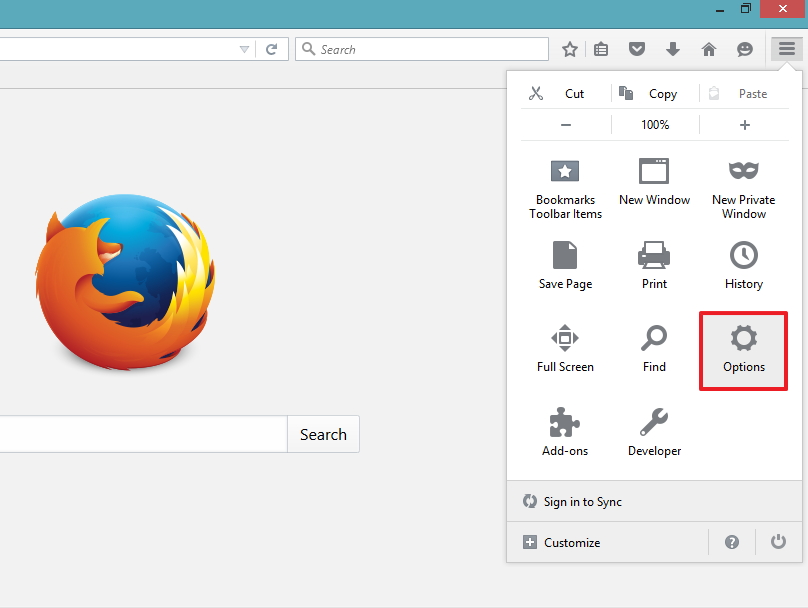Image resolution: width=808 pixels, height=608 pixels.
Task: Open the Find tool
Action: pyautogui.click(x=654, y=349)
